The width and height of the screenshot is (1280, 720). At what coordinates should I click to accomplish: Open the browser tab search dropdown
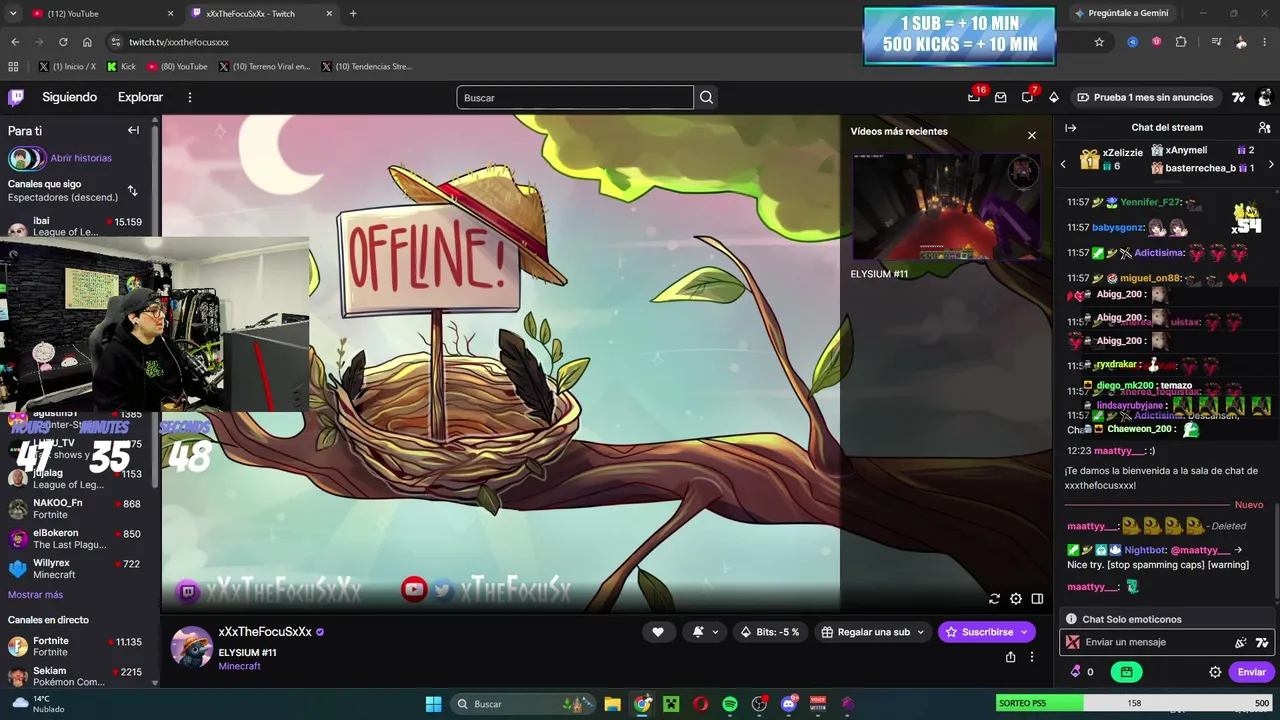click(12, 13)
